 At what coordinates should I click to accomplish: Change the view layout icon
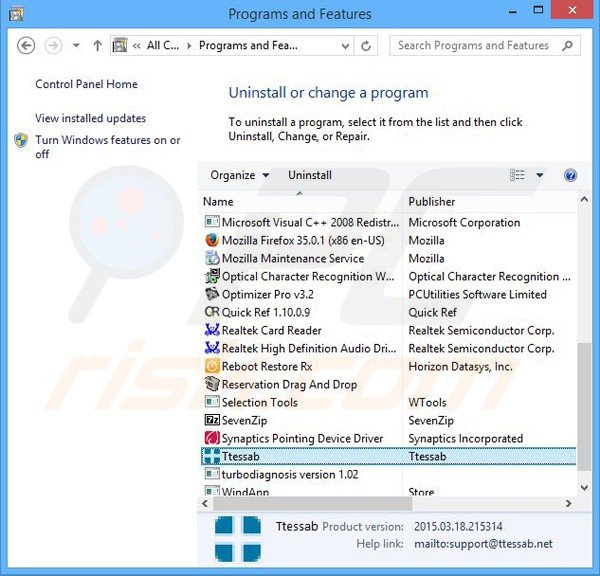tap(517, 175)
